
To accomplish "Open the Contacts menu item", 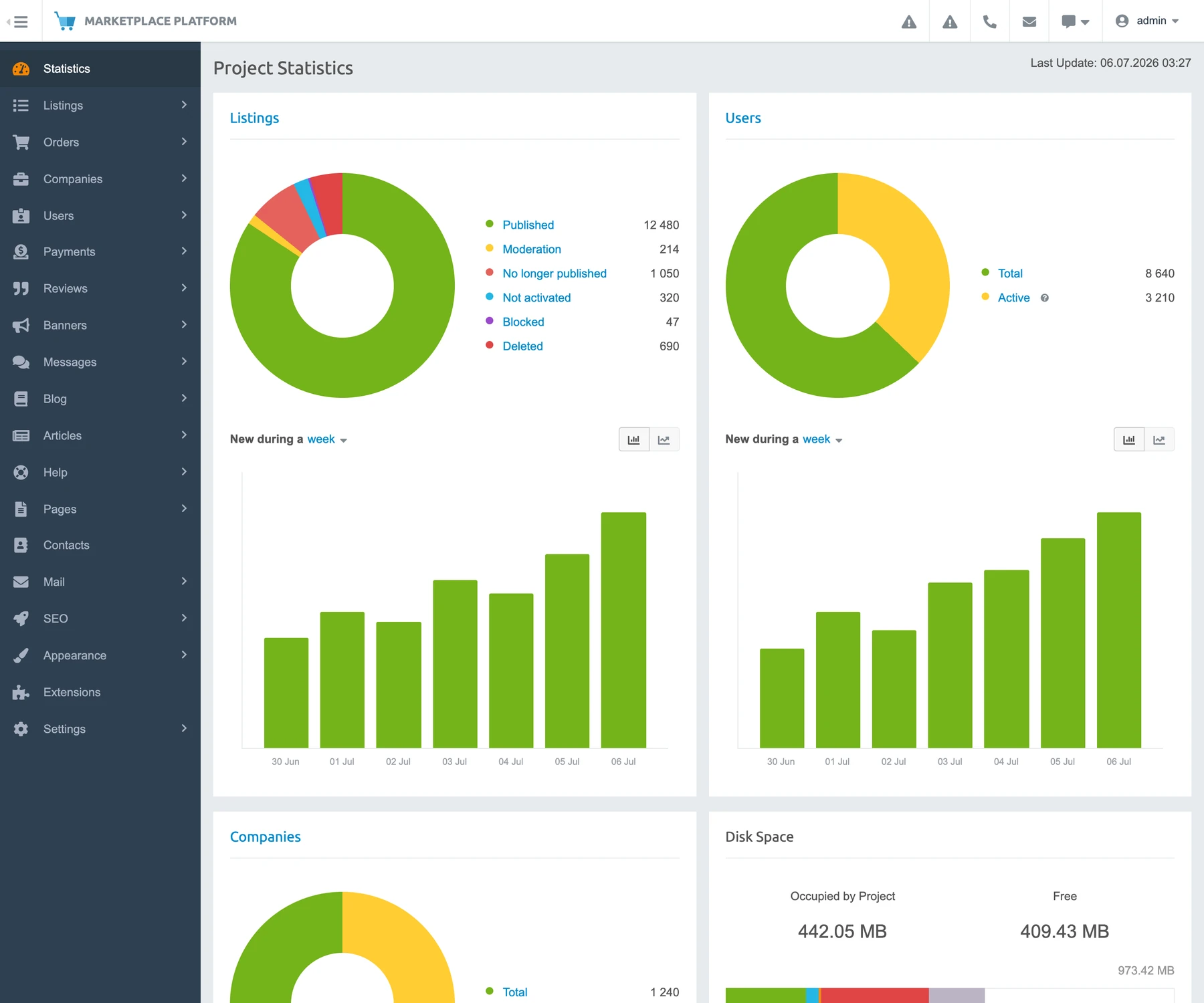I will 100,546.
